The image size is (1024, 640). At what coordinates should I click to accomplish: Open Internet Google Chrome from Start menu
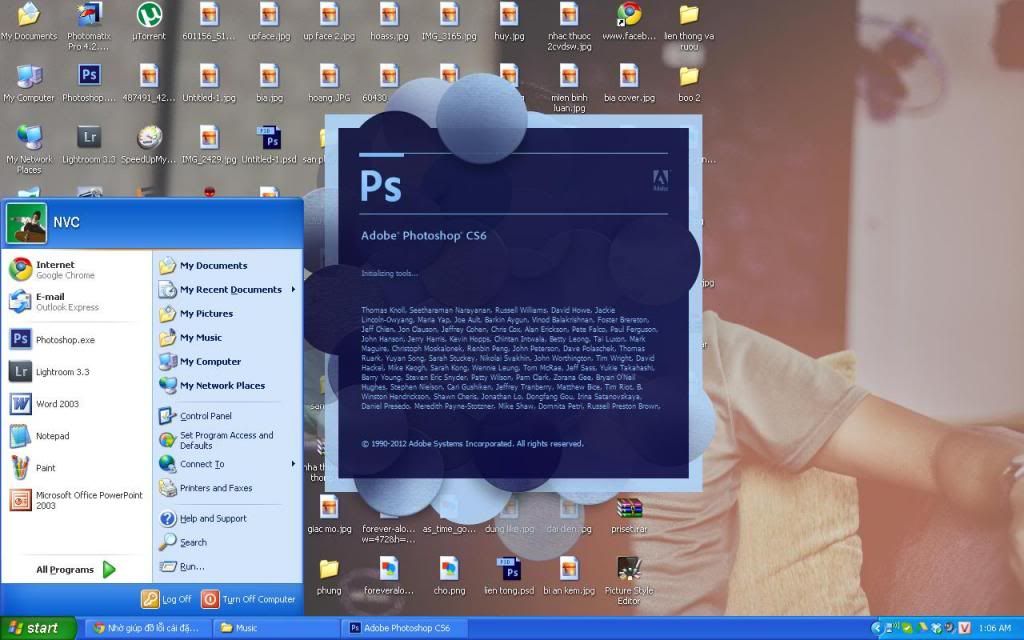[77, 269]
